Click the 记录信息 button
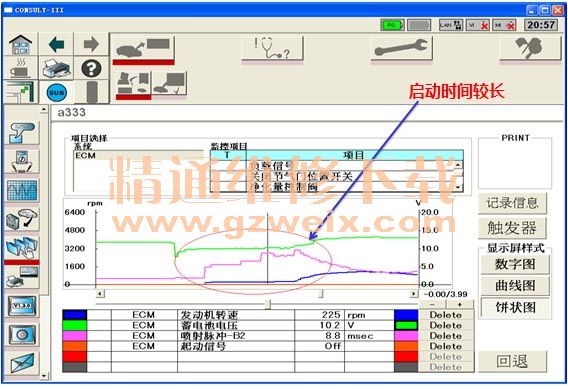Viewport: 568px width, 389px height. 512,203
